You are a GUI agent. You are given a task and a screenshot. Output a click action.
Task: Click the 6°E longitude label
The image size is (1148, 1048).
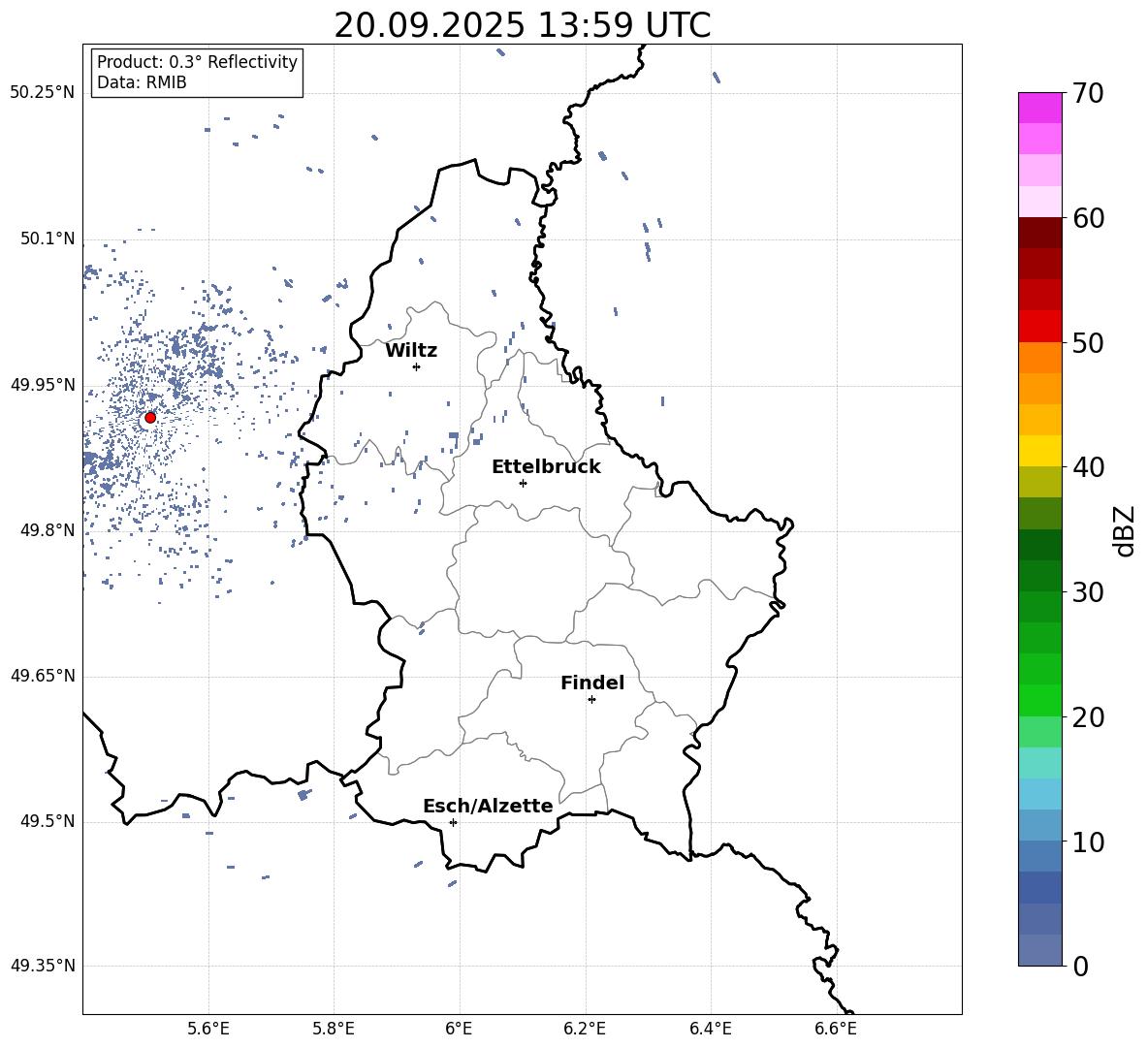[x=459, y=1029]
